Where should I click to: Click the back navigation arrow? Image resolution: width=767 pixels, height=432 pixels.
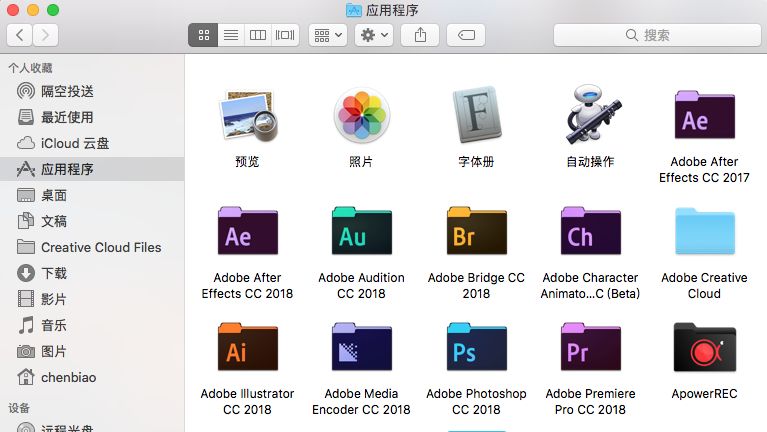(20, 35)
